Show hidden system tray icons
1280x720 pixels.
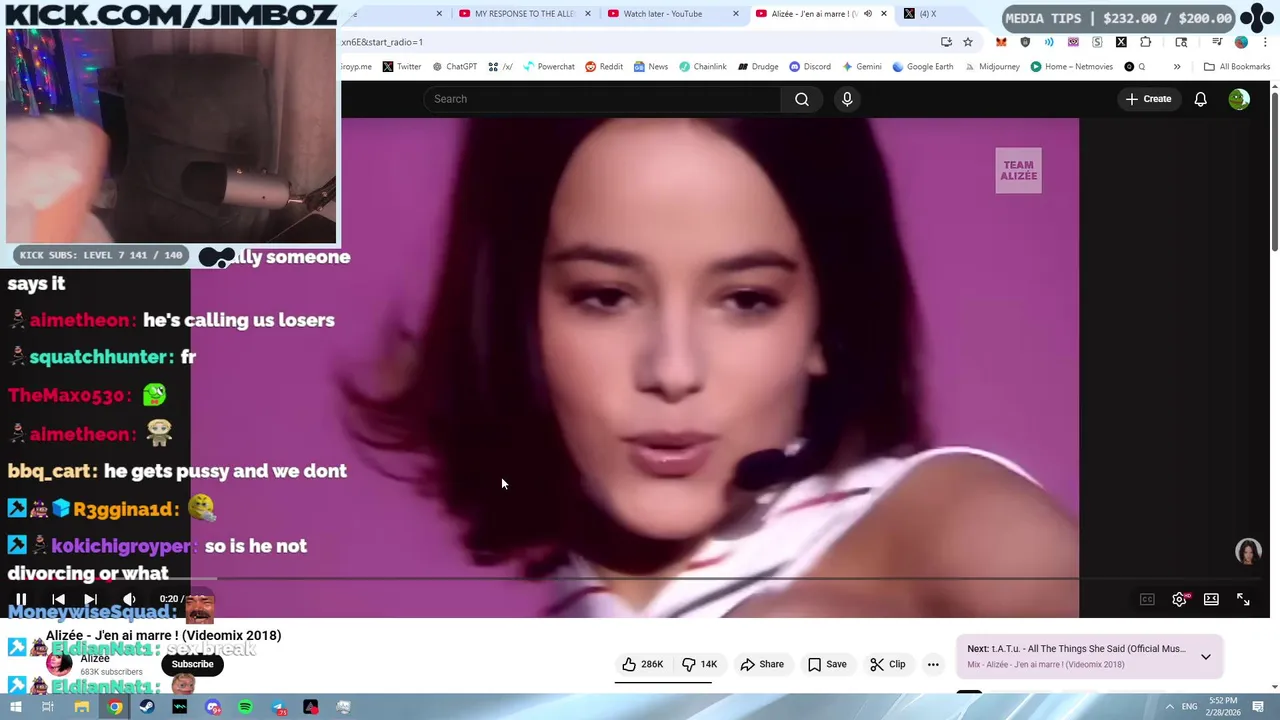1170,707
